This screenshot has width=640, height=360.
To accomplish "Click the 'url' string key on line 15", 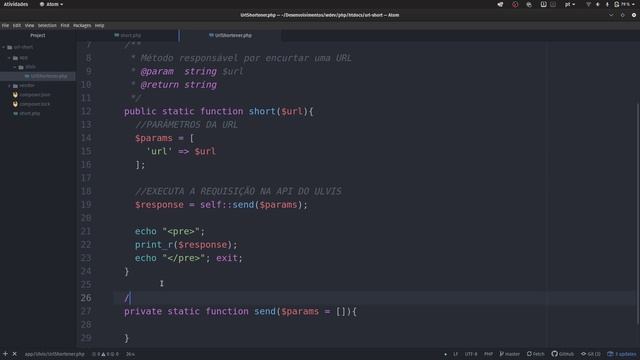I will pyautogui.click(x=159, y=151).
